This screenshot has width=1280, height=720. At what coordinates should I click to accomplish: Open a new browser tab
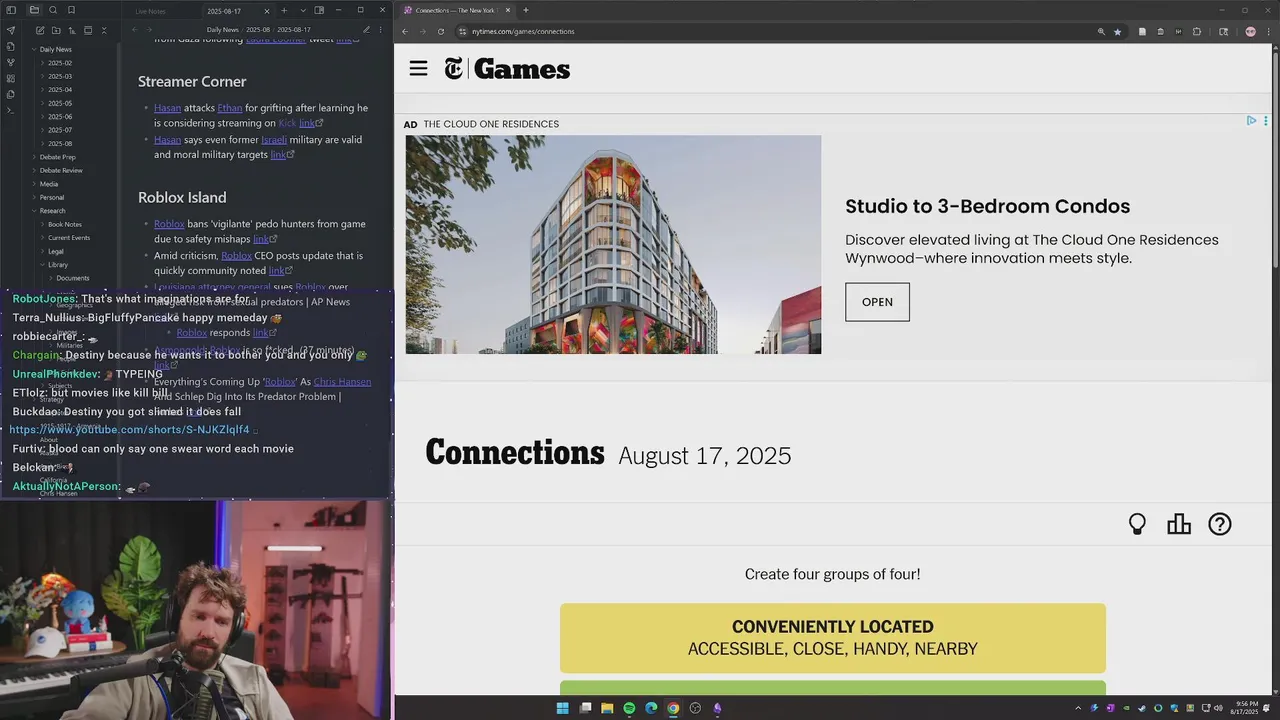coord(526,10)
